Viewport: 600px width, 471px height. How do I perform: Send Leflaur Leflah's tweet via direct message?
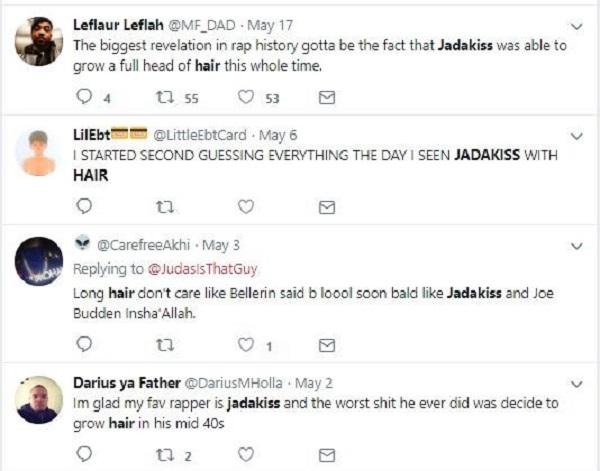pos(326,98)
